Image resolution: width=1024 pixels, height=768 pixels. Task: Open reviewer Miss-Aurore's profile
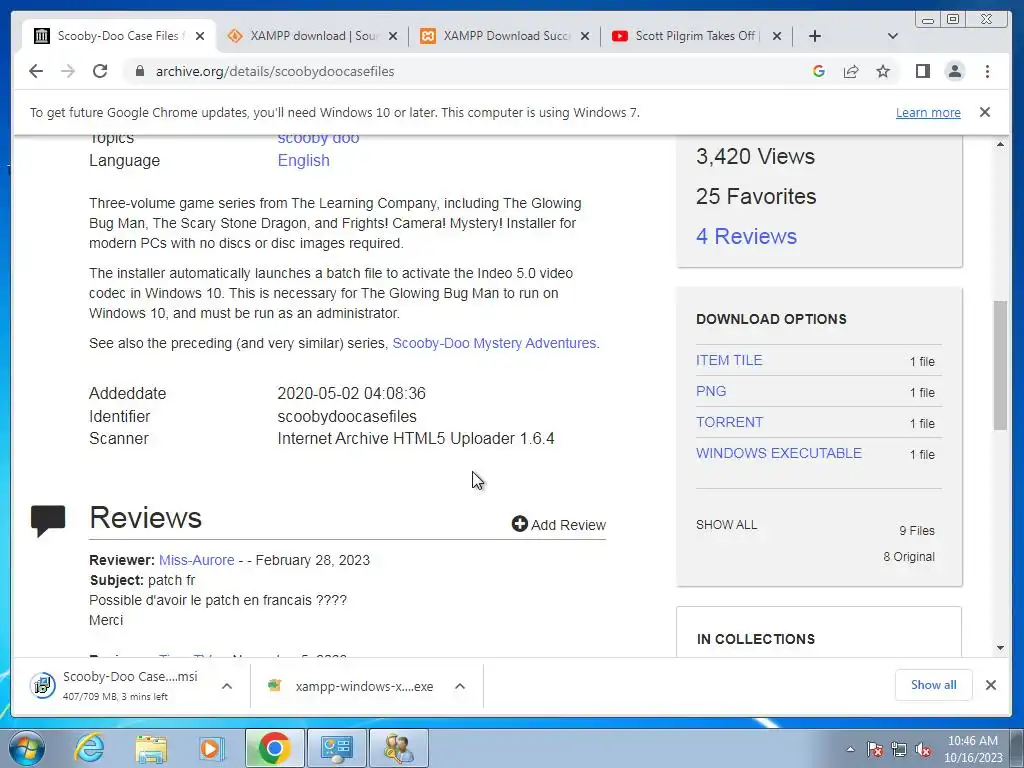pyautogui.click(x=197, y=560)
